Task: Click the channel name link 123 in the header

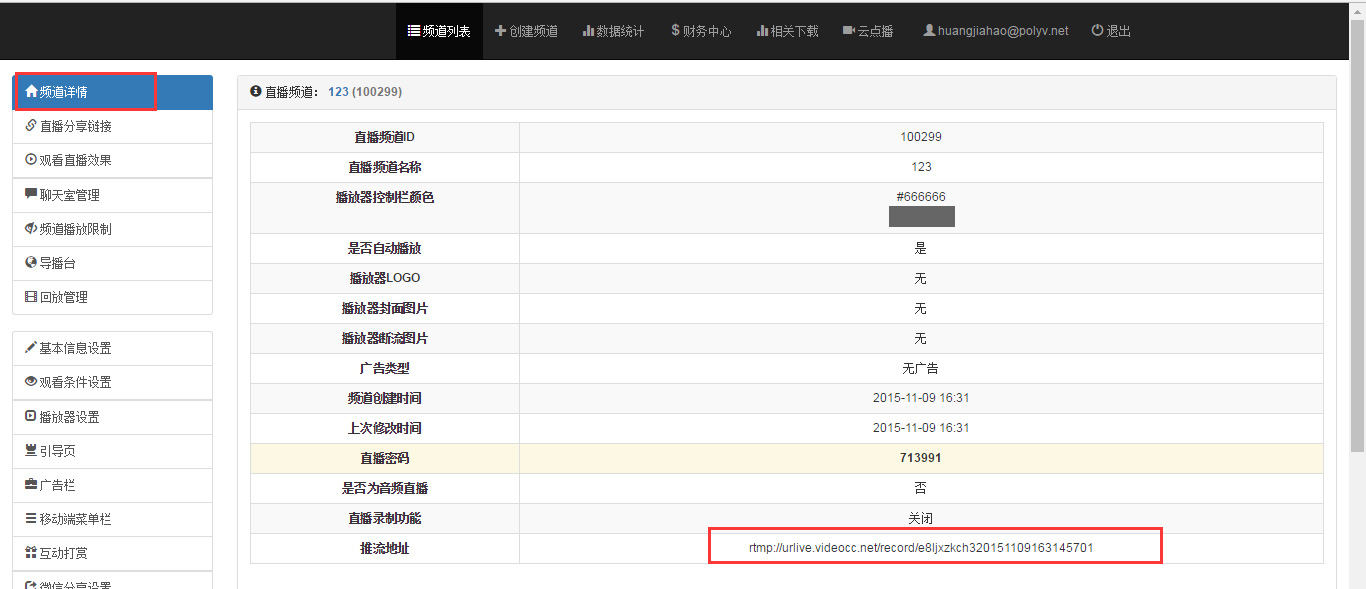Action: click(338, 91)
